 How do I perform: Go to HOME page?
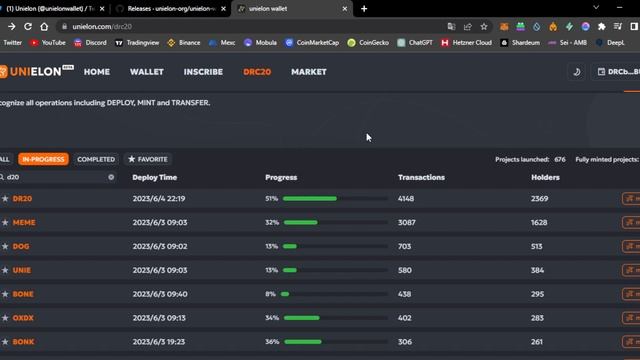pyautogui.click(x=97, y=72)
